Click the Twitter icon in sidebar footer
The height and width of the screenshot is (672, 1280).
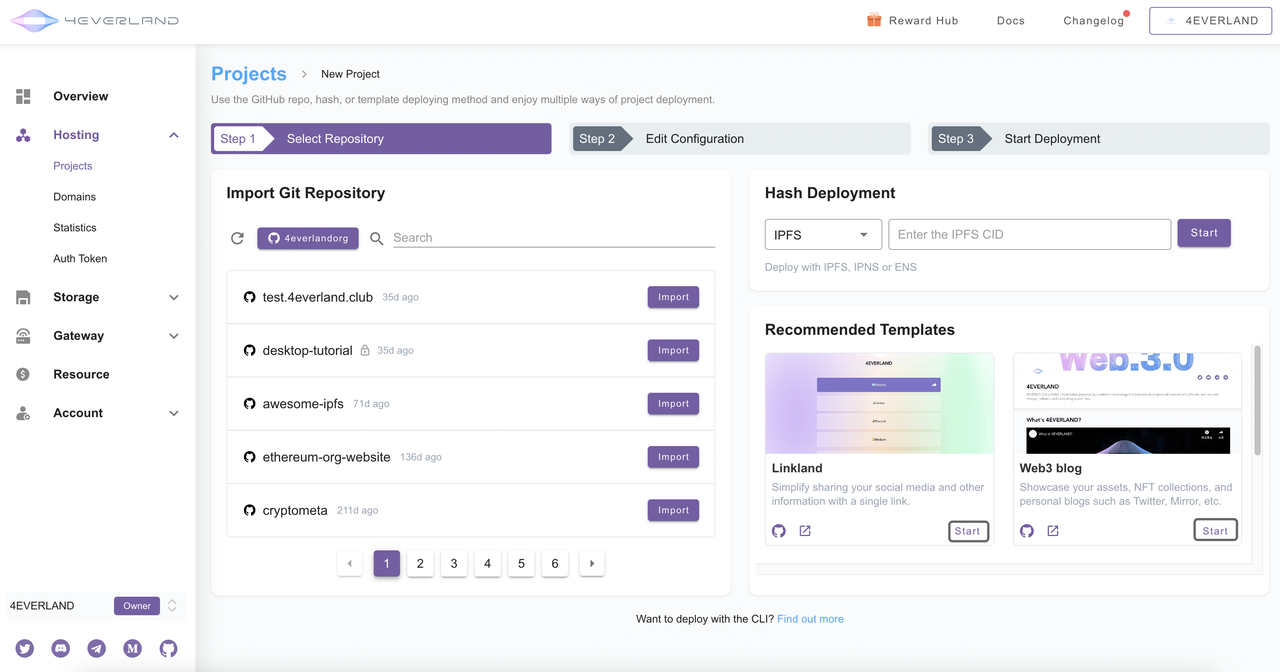click(25, 649)
